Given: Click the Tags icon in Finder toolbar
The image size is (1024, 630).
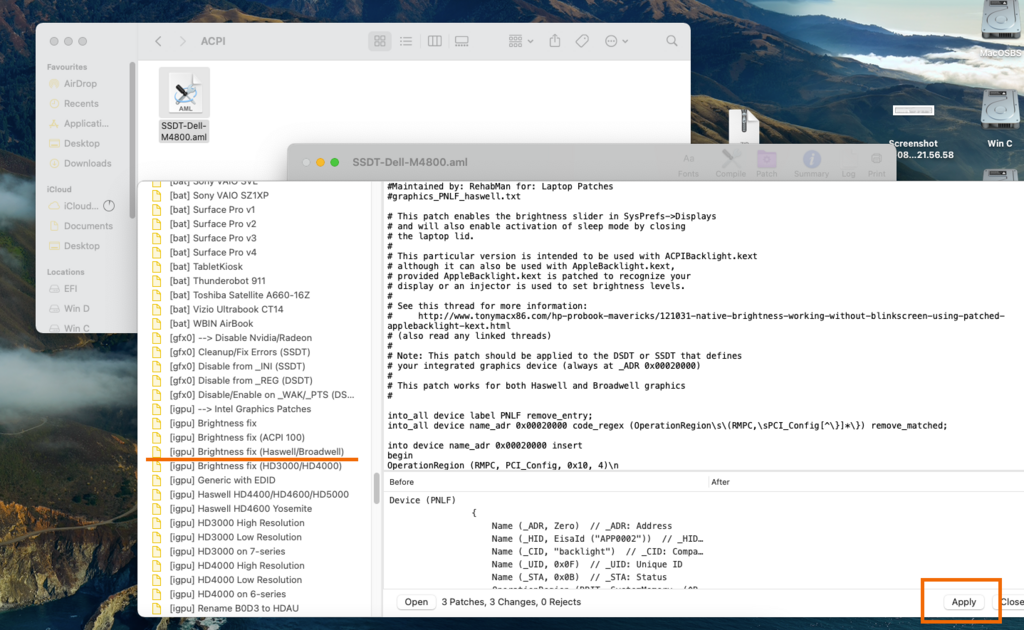Looking at the screenshot, I should 582,41.
